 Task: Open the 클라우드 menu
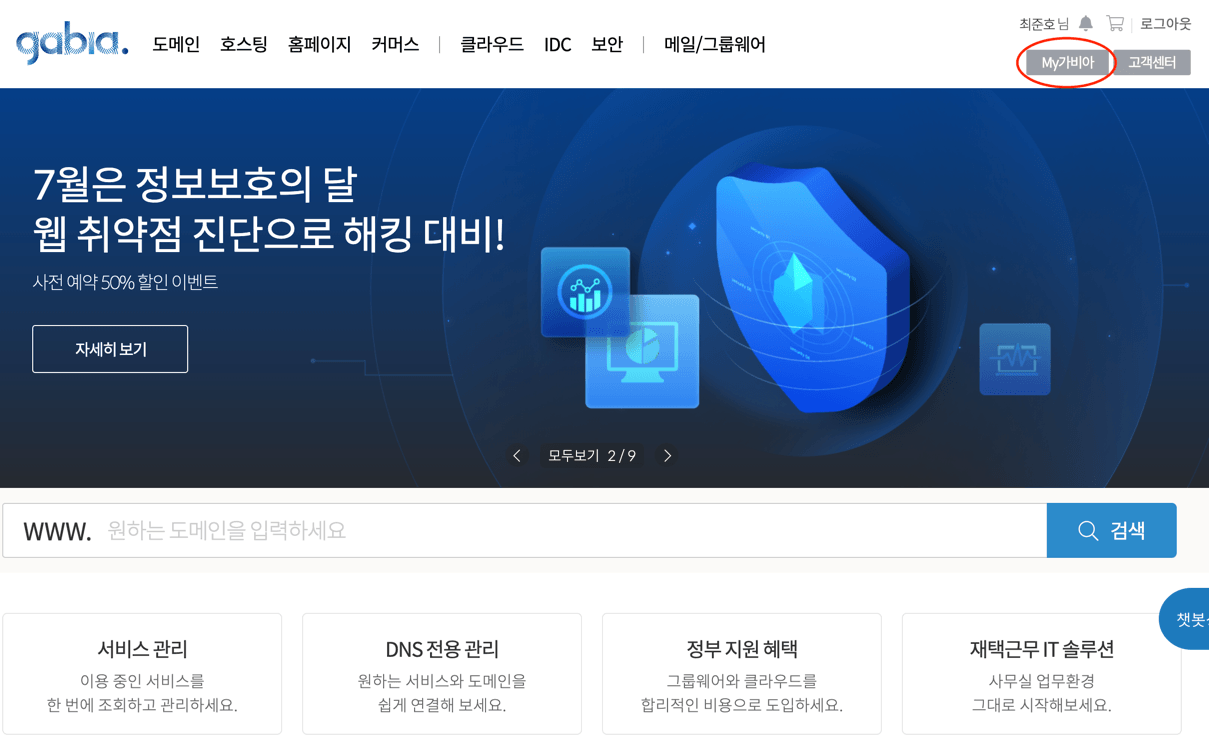click(x=491, y=45)
